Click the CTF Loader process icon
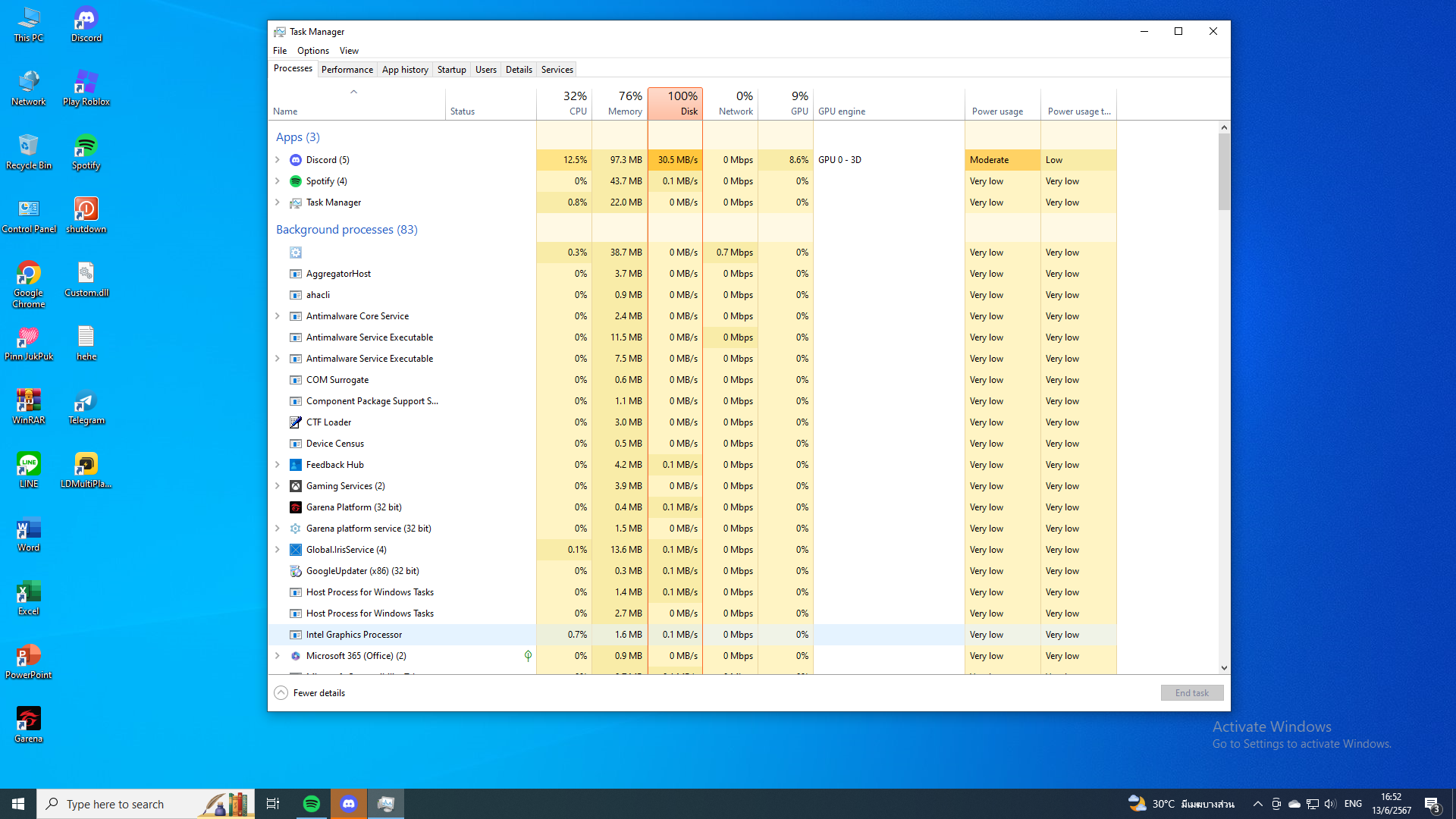The height and width of the screenshot is (819, 1456). (x=296, y=422)
